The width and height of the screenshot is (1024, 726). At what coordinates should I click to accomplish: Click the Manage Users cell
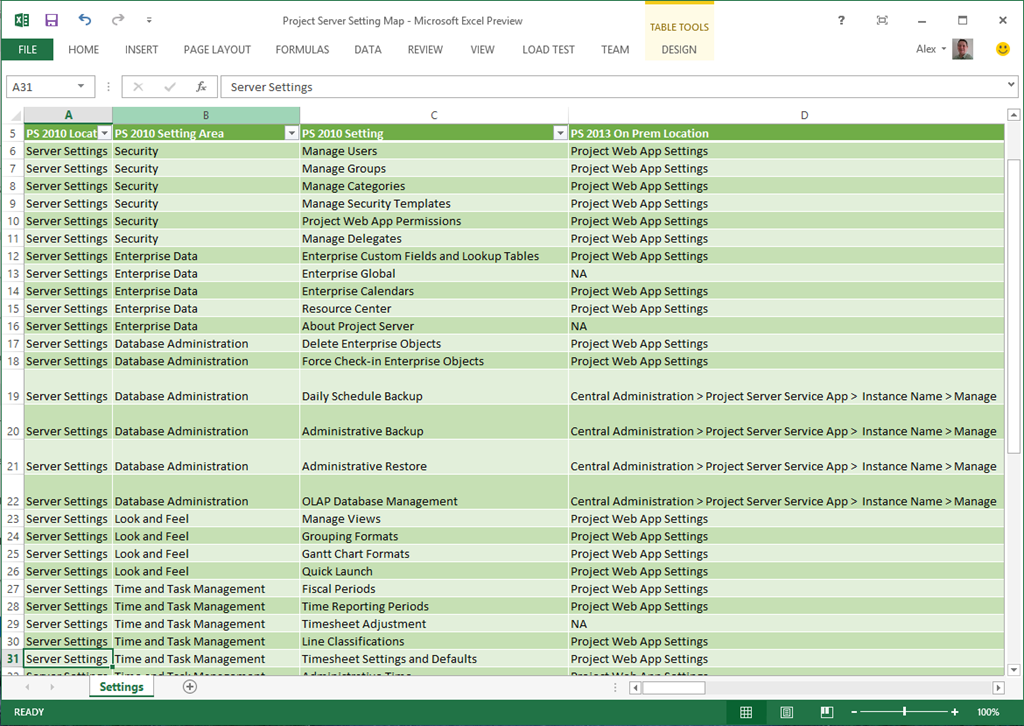click(434, 151)
